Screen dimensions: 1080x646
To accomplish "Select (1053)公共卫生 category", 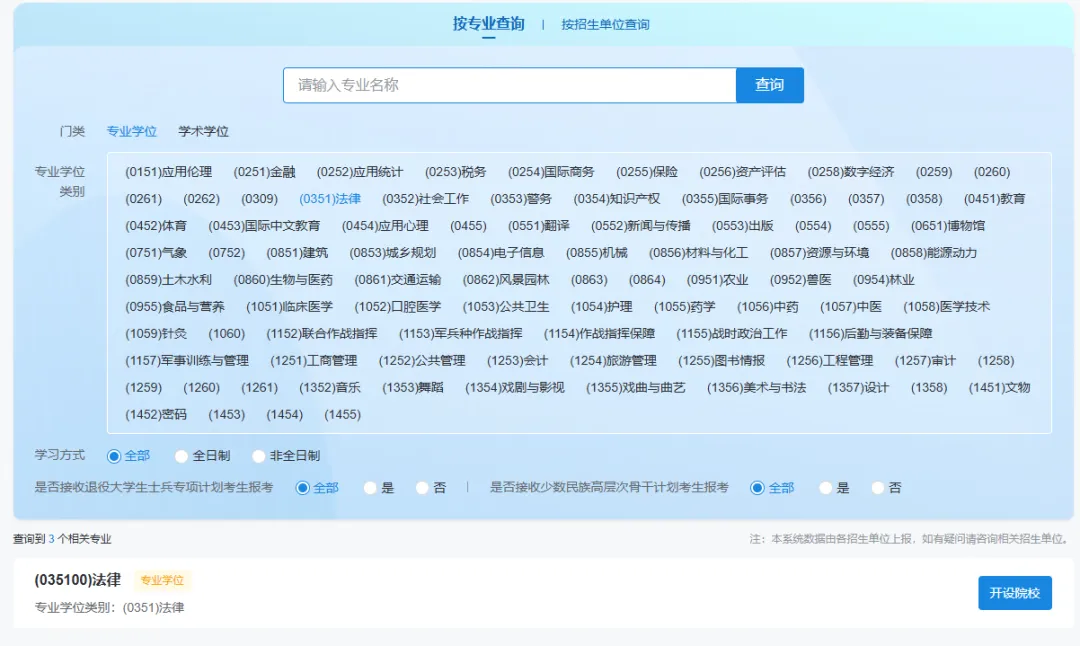I will (x=506, y=306).
